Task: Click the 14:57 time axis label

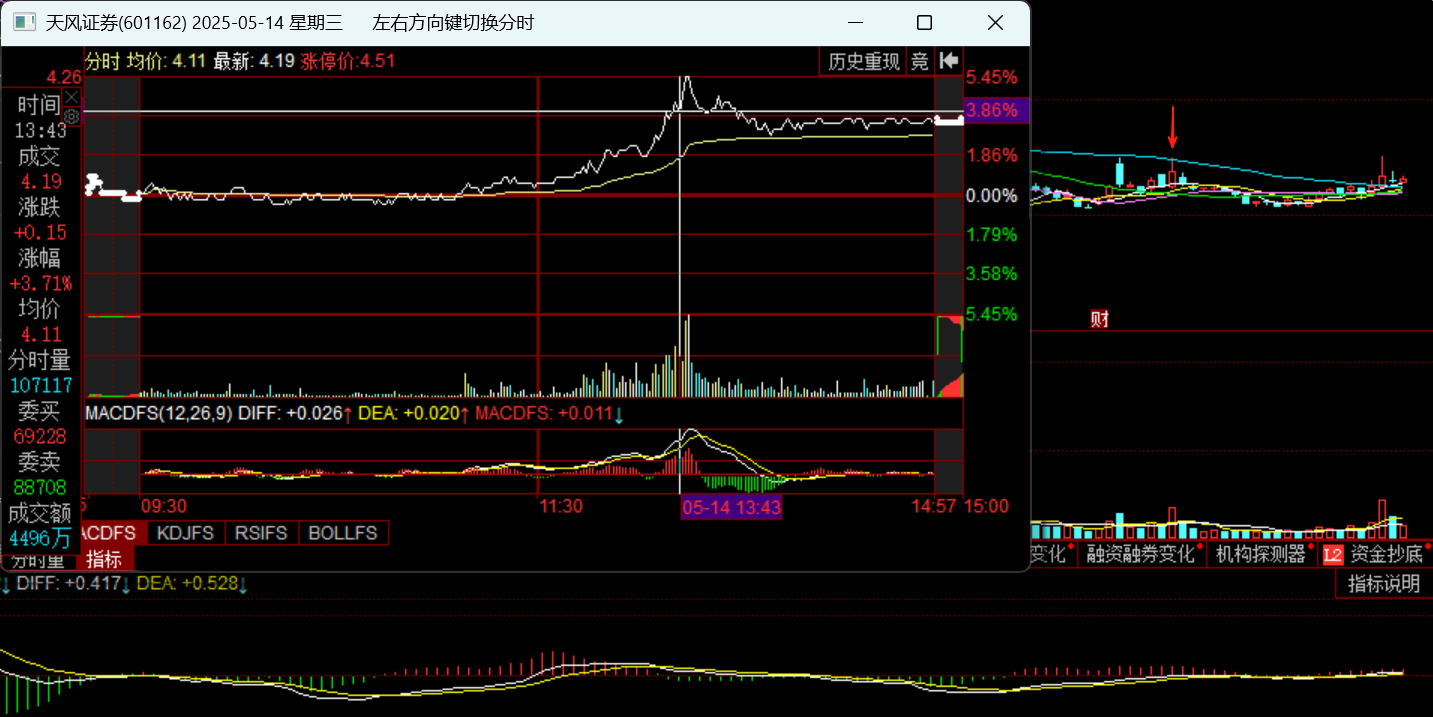Action: tap(934, 507)
